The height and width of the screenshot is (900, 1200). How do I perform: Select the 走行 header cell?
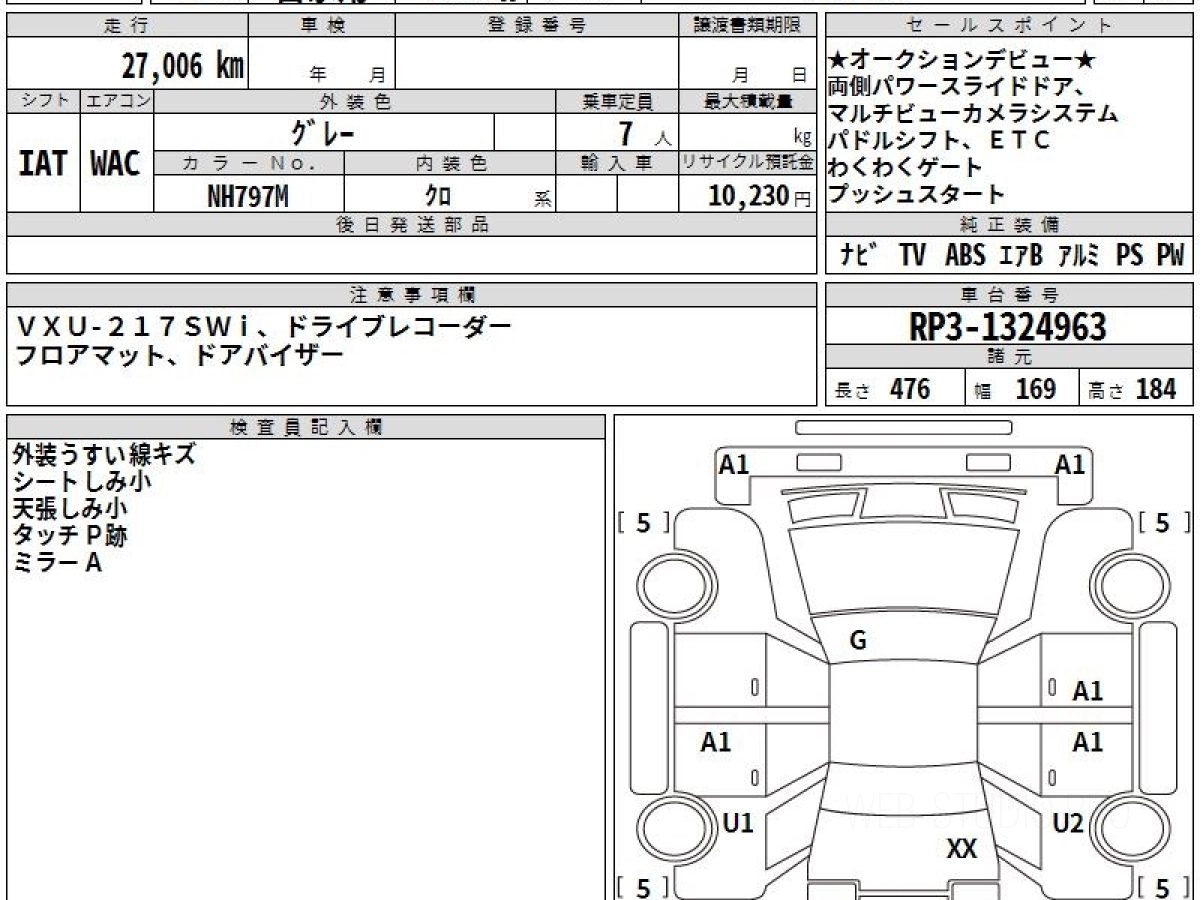pyautogui.click(x=127, y=26)
